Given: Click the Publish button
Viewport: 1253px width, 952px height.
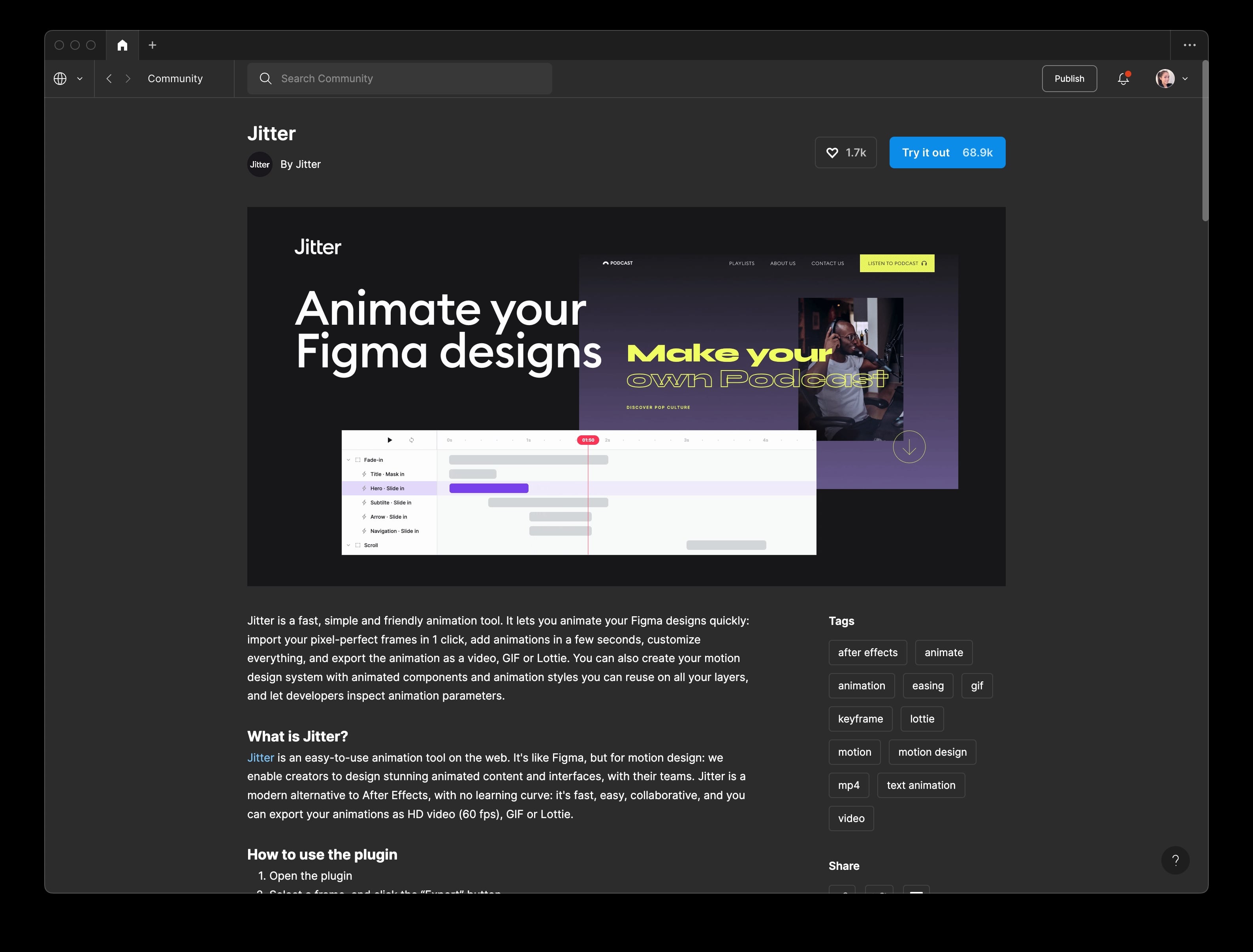Looking at the screenshot, I should (1069, 79).
